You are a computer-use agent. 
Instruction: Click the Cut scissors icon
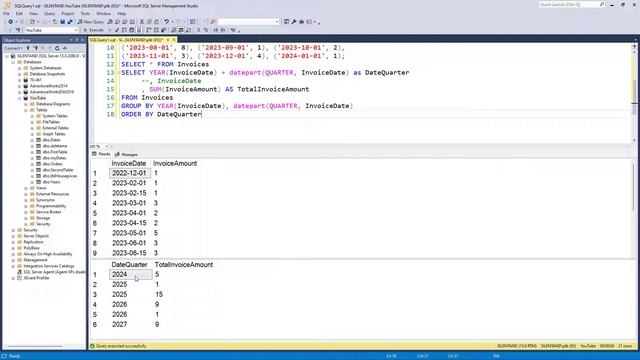coord(142,22)
